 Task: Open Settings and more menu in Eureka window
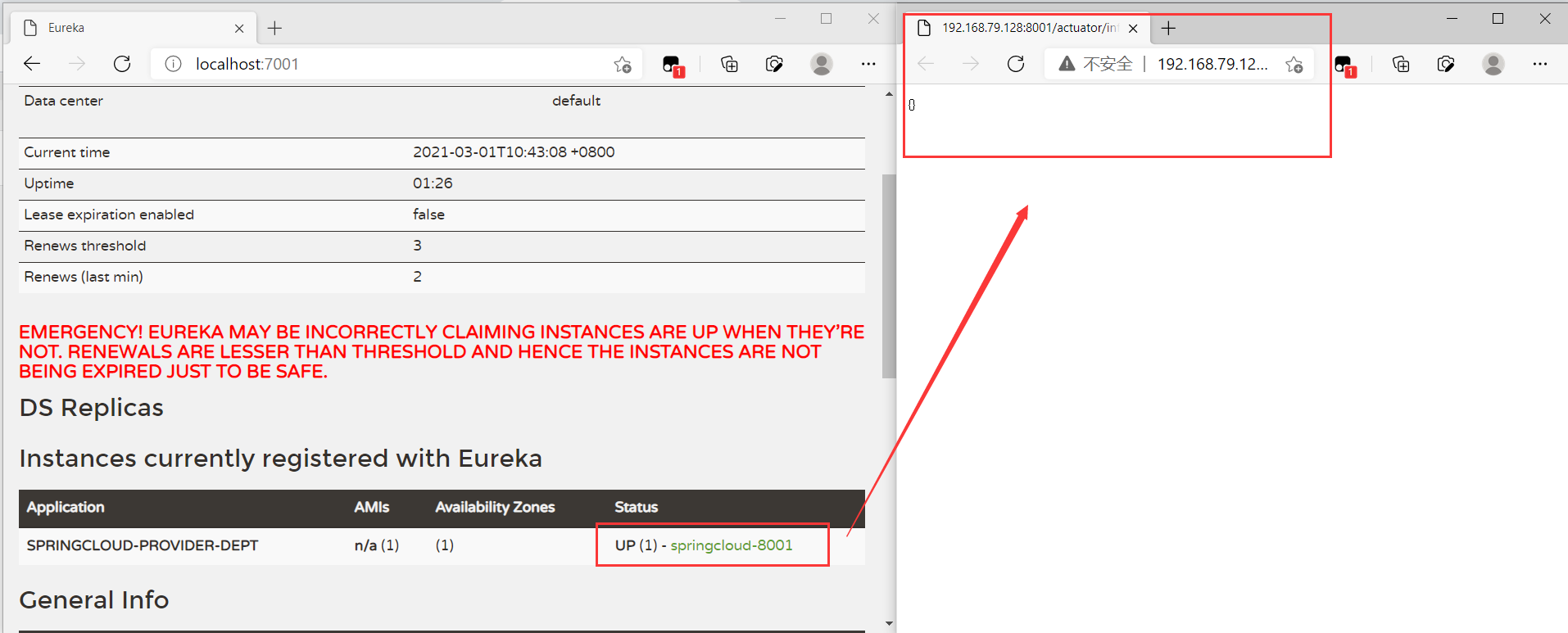(868, 64)
